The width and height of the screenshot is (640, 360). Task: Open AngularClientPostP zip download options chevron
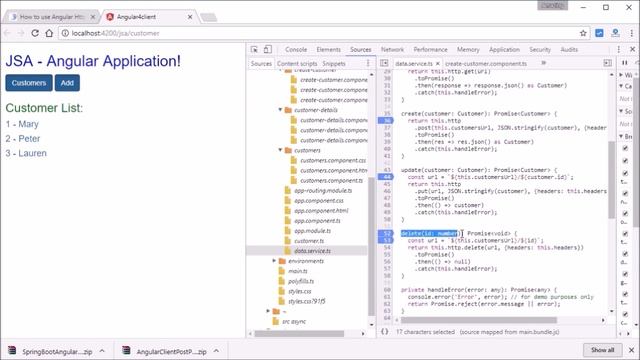tap(216, 351)
